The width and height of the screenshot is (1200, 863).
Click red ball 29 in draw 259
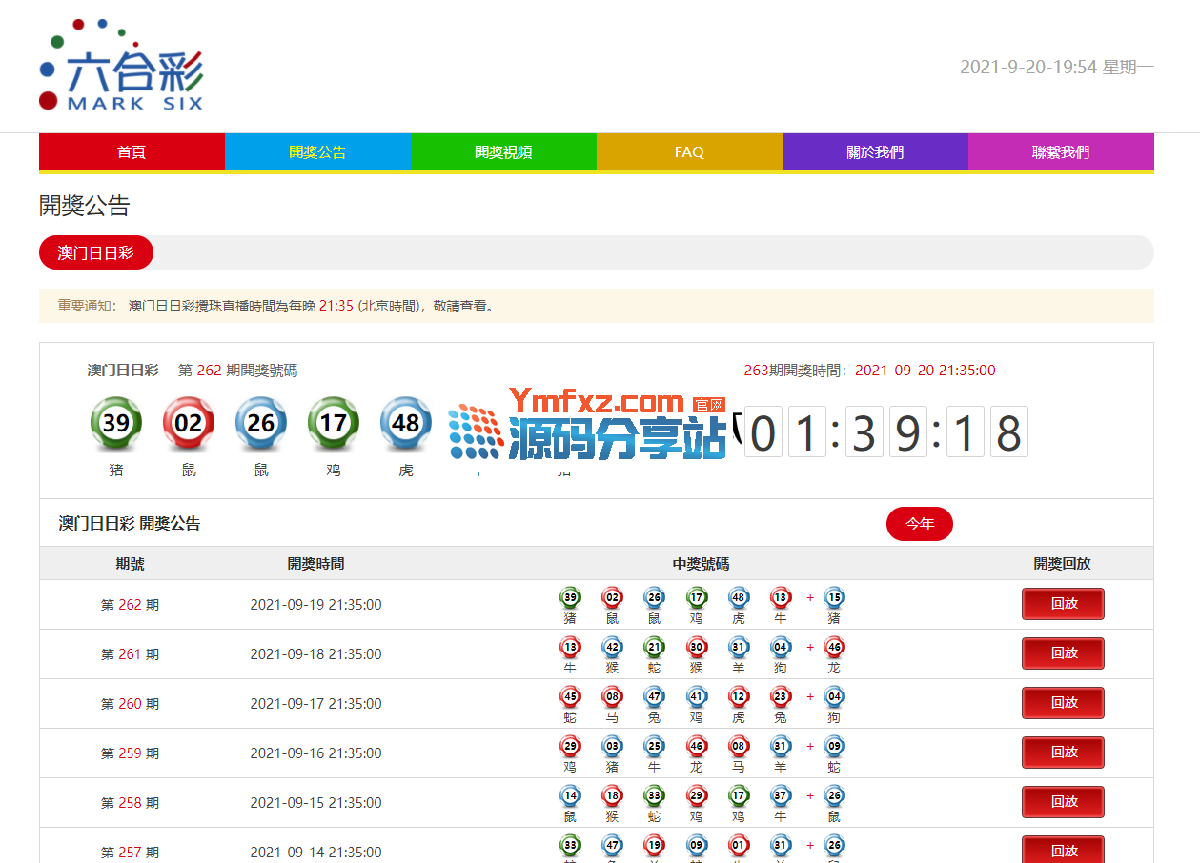pos(570,747)
